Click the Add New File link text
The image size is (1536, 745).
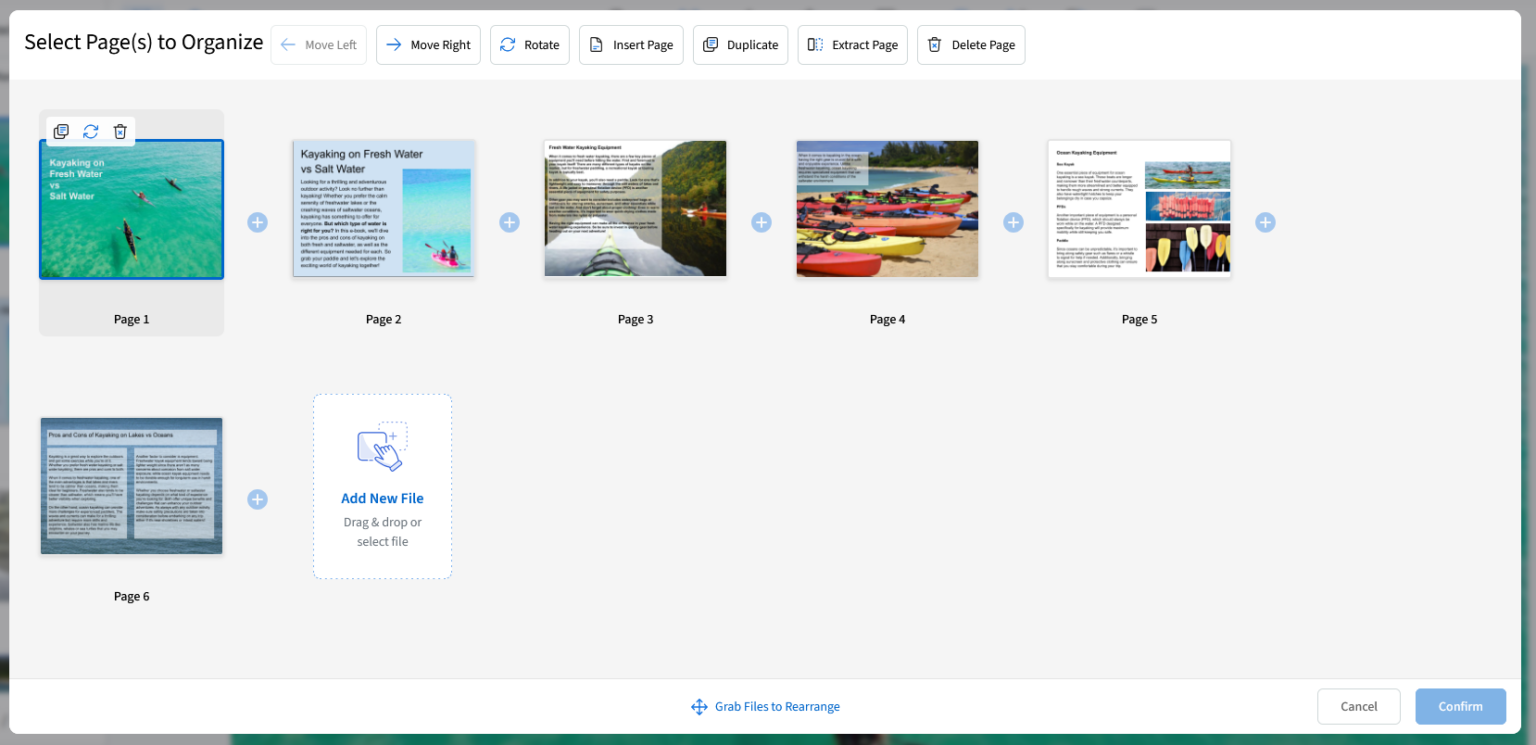click(x=383, y=498)
